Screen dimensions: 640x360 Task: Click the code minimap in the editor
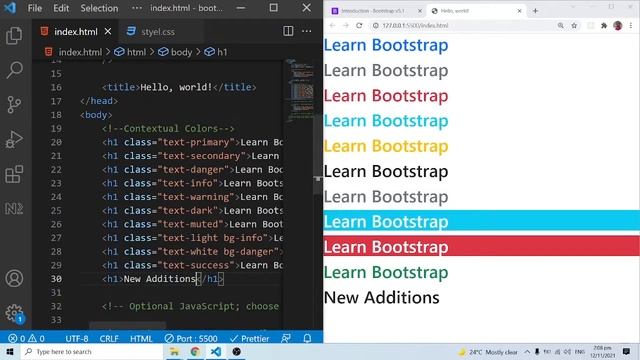coord(302,90)
